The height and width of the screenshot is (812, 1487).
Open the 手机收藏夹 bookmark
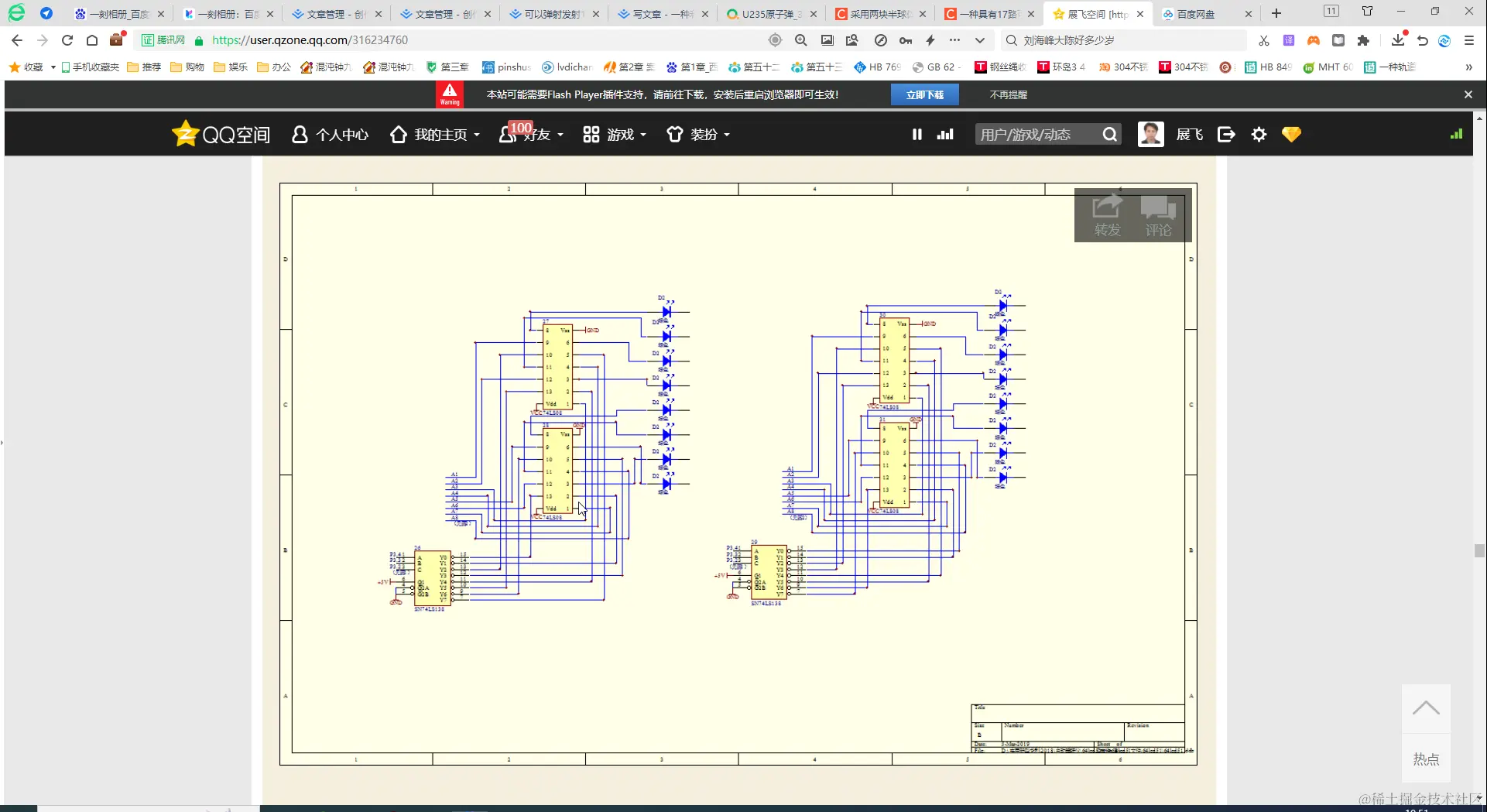(91, 67)
